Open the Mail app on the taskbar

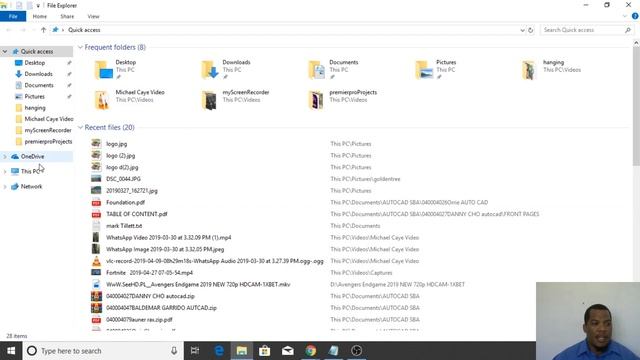click(x=288, y=351)
